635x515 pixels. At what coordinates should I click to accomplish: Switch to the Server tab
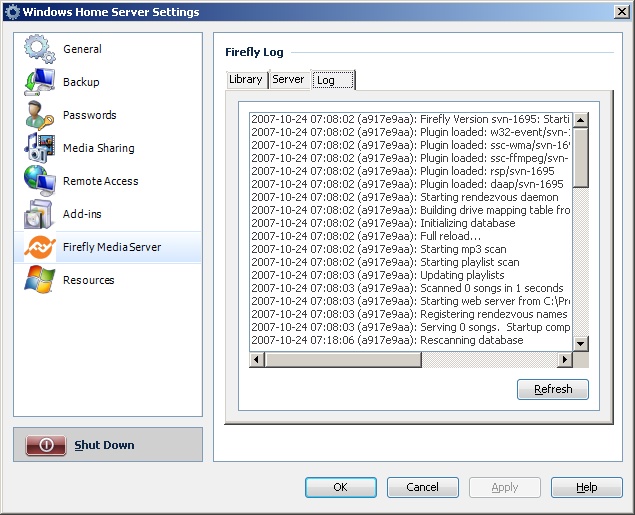click(x=288, y=79)
